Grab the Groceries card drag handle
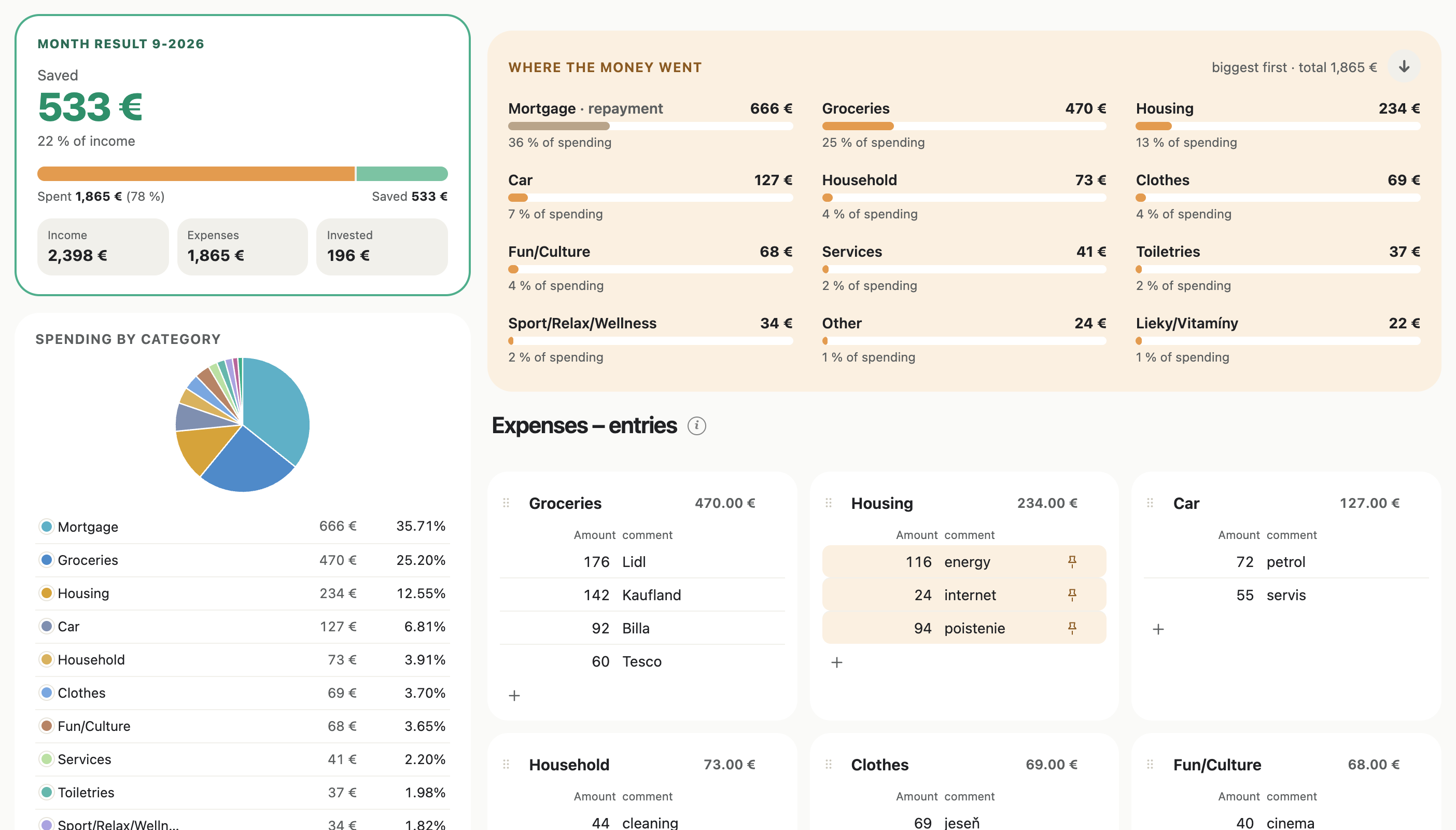This screenshot has width=1456, height=830. pos(506,503)
